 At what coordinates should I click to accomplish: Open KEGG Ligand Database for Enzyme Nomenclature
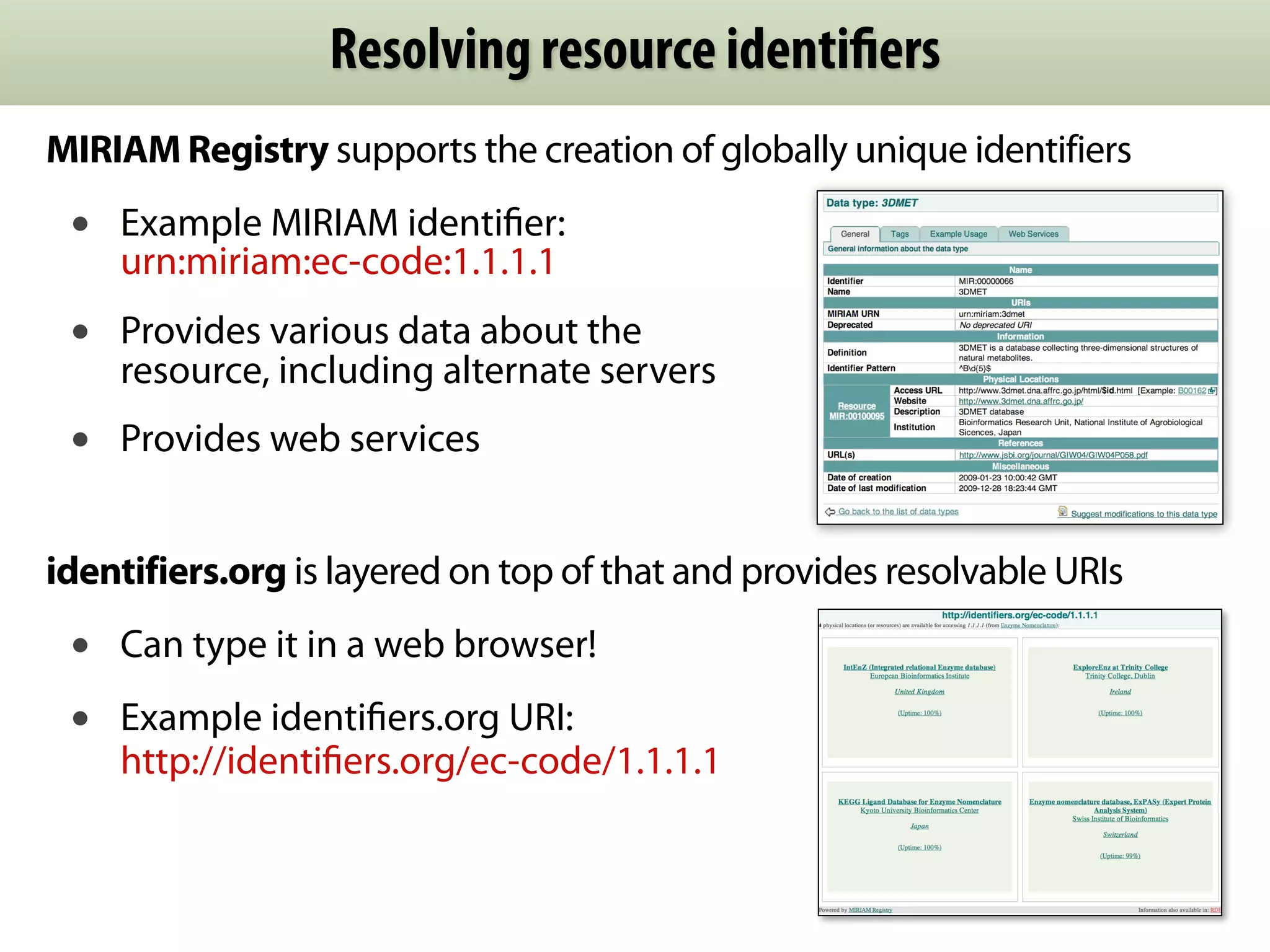(x=919, y=802)
